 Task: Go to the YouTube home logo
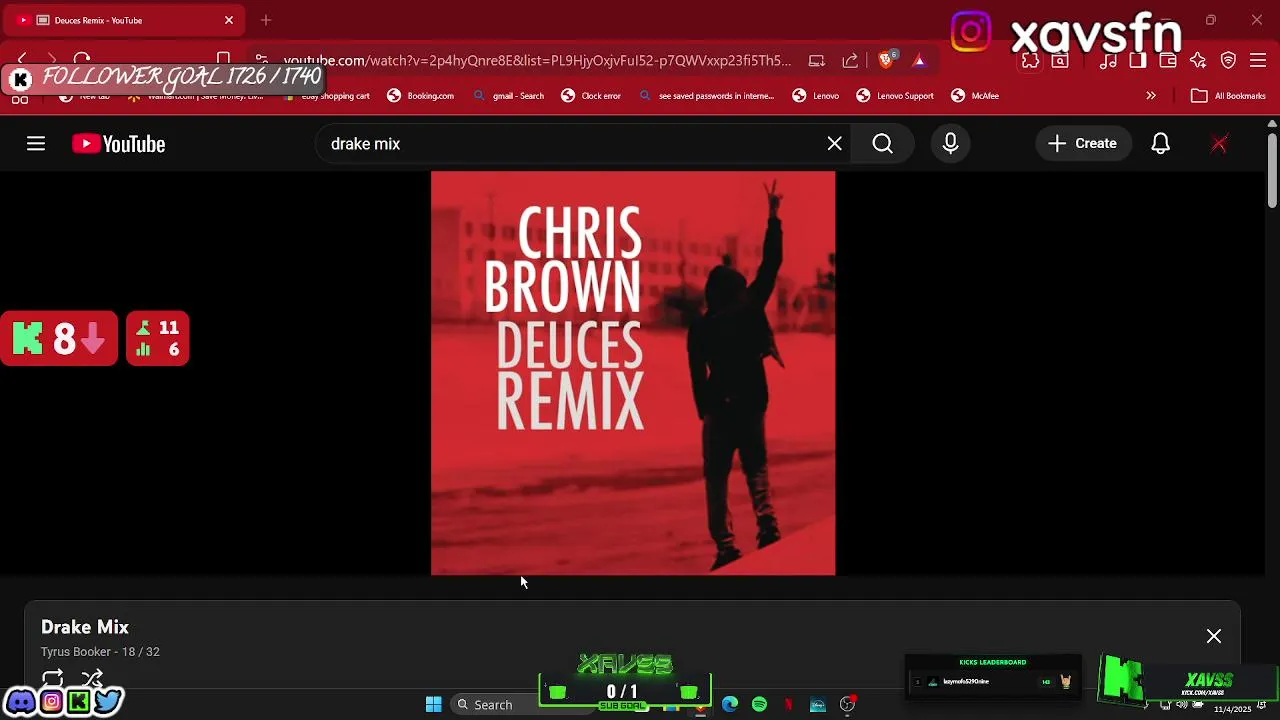click(x=118, y=144)
